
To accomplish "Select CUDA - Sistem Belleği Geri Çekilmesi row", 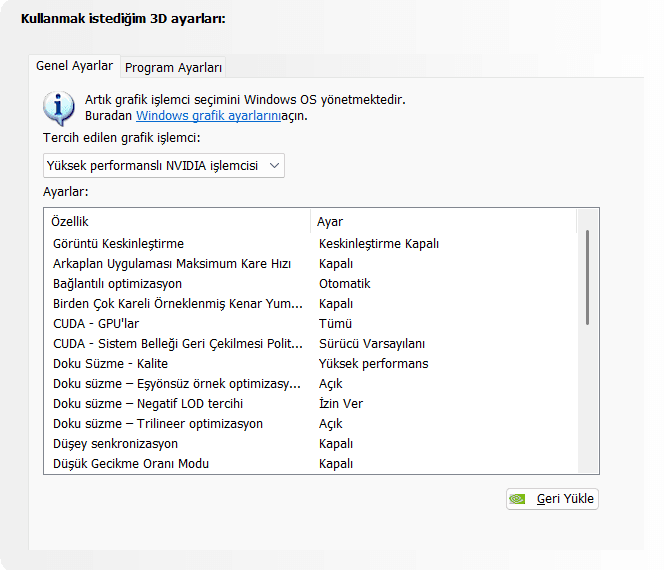I will [310, 343].
